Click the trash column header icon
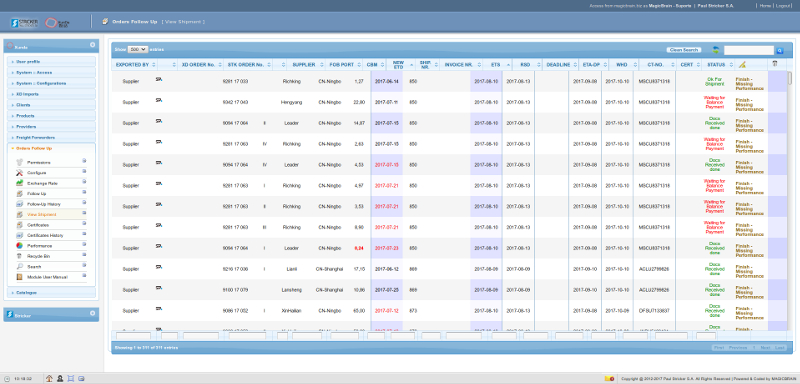 pyautogui.click(x=774, y=64)
